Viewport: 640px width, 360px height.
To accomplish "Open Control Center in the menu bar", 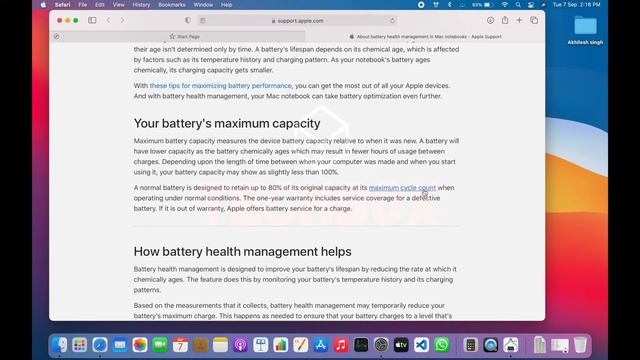I will pyautogui.click(x=531, y=5).
